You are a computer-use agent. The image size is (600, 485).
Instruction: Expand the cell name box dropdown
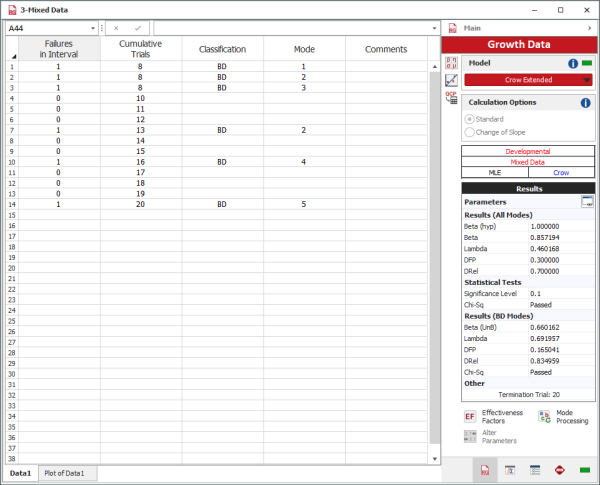click(x=92, y=29)
